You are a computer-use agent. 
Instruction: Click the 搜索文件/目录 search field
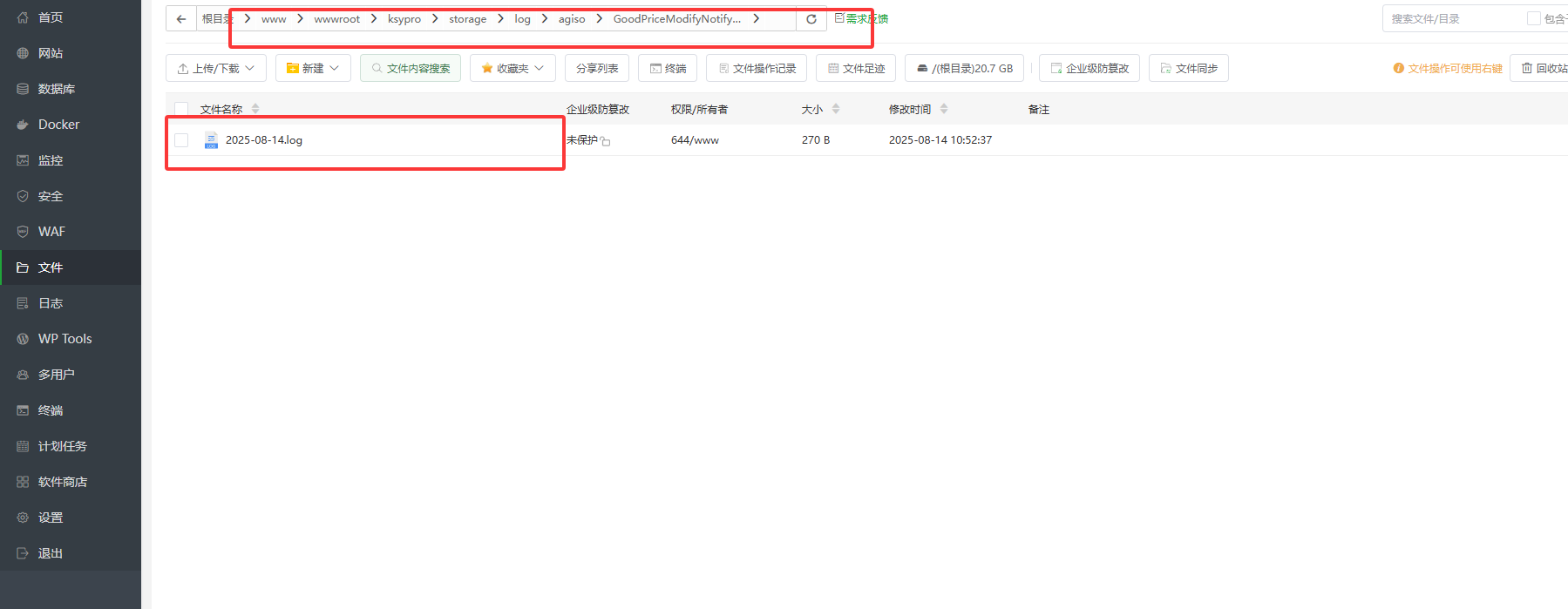click(x=1451, y=18)
